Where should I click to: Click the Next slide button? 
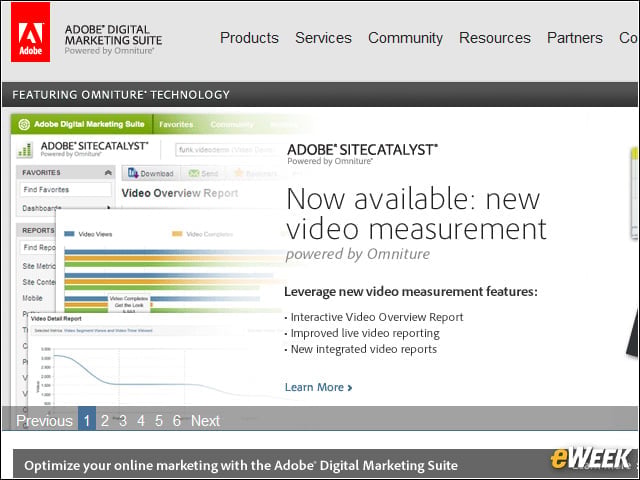click(205, 420)
